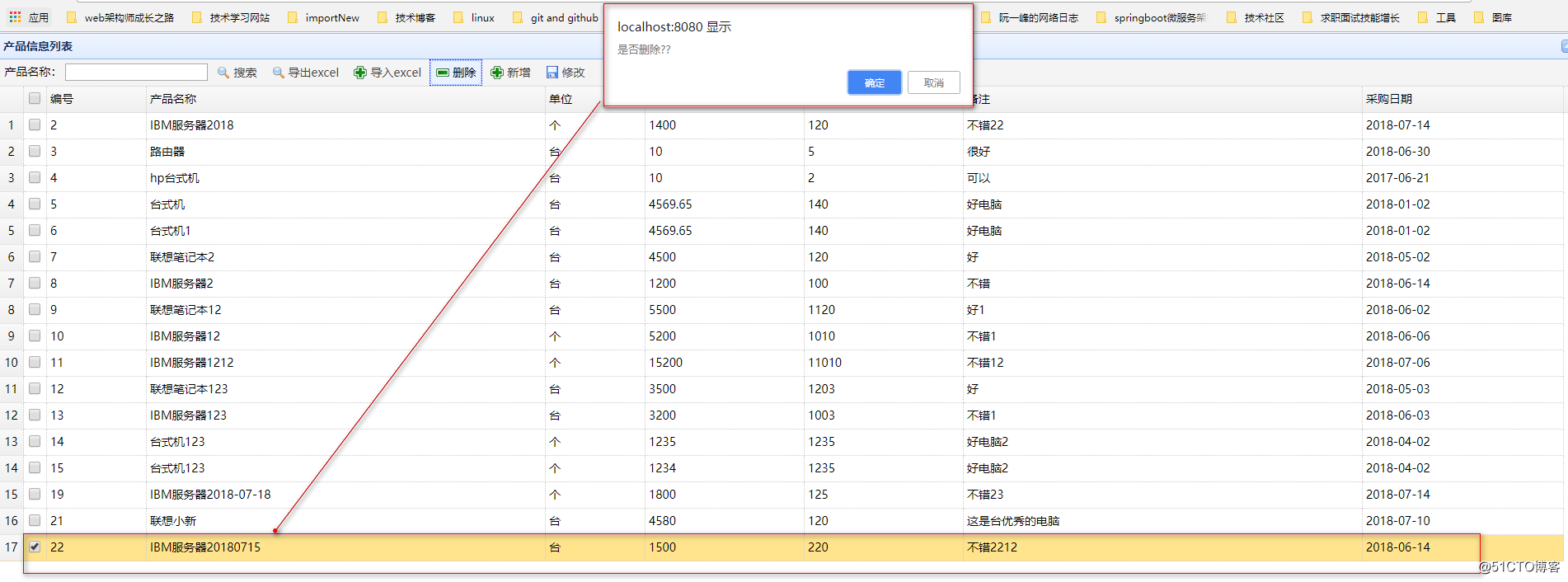Click the 不错2212 remark cell

click(x=1162, y=547)
